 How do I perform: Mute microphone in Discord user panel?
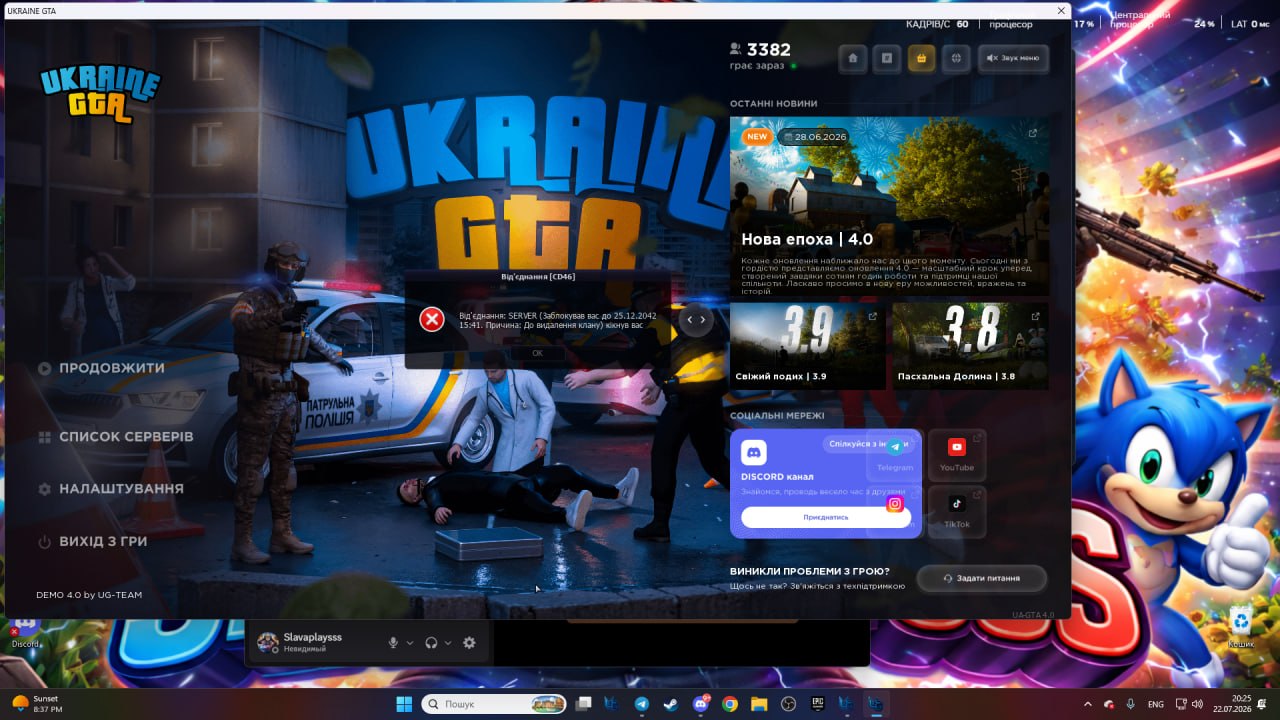pyautogui.click(x=394, y=643)
